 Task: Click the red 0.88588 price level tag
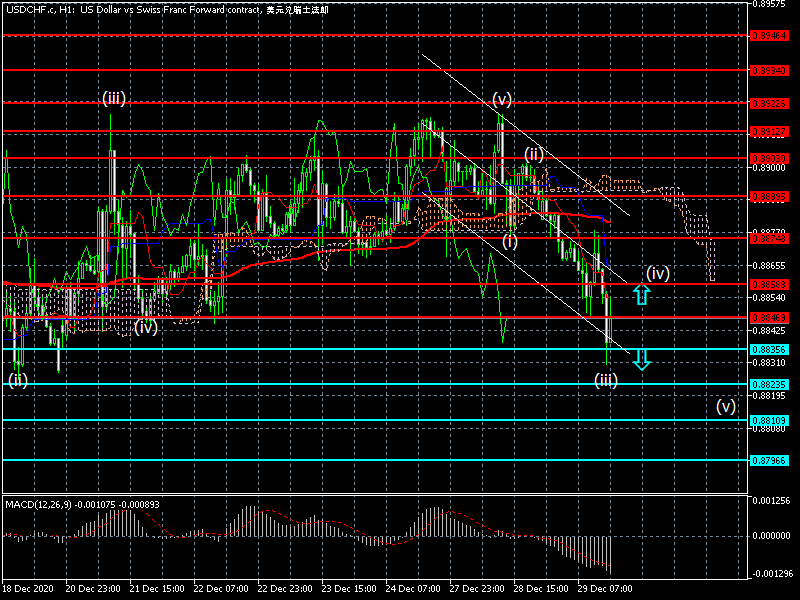[x=770, y=285]
